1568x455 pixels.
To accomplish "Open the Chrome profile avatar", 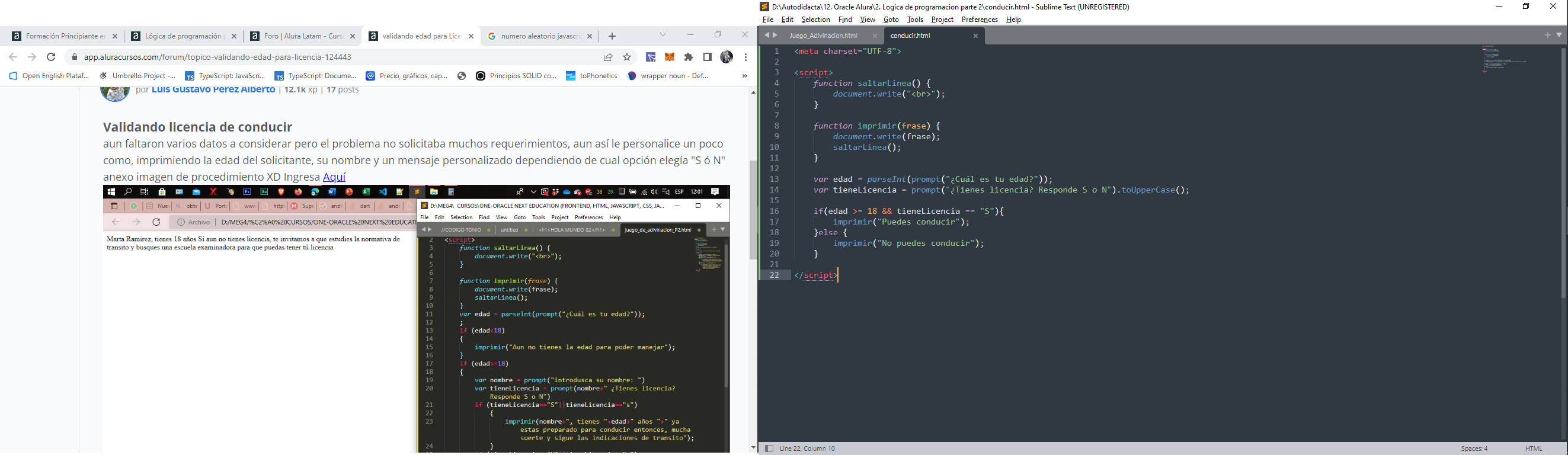I will click(727, 57).
